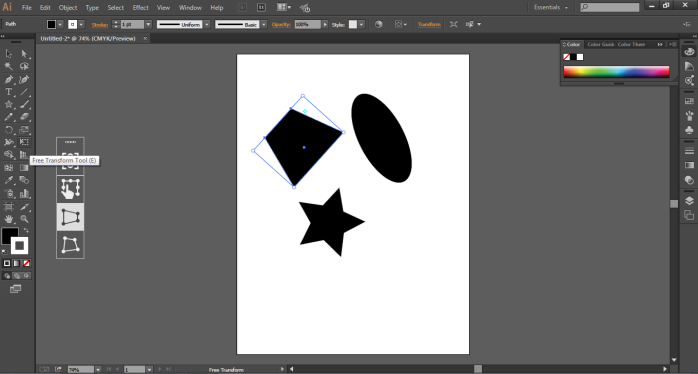Open the Object menu
This screenshot has width=698, height=374.
(x=68, y=8)
